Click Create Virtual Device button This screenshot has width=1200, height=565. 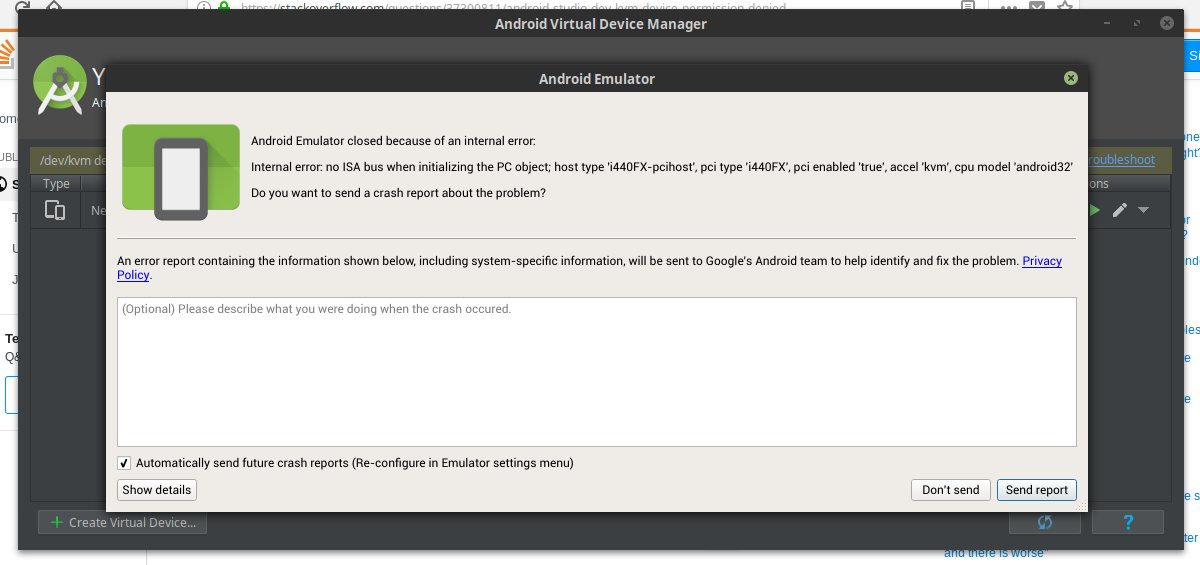click(122, 522)
